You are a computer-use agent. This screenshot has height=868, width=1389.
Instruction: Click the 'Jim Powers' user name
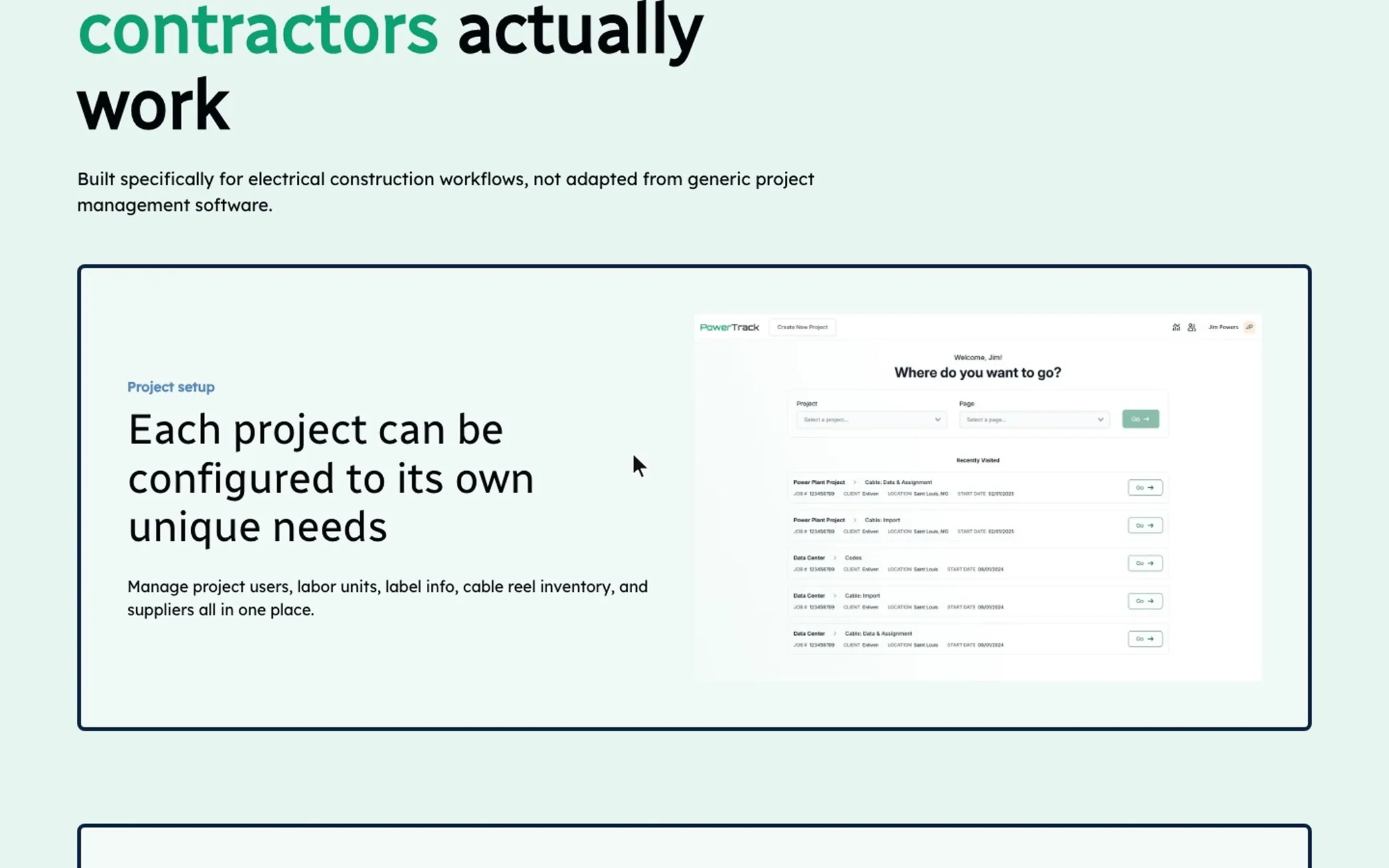[1223, 327]
